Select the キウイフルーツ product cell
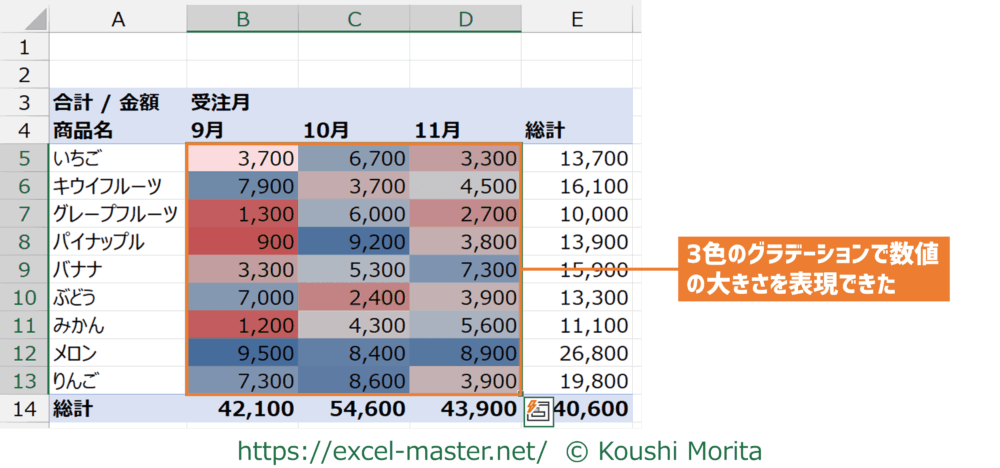 click(117, 186)
